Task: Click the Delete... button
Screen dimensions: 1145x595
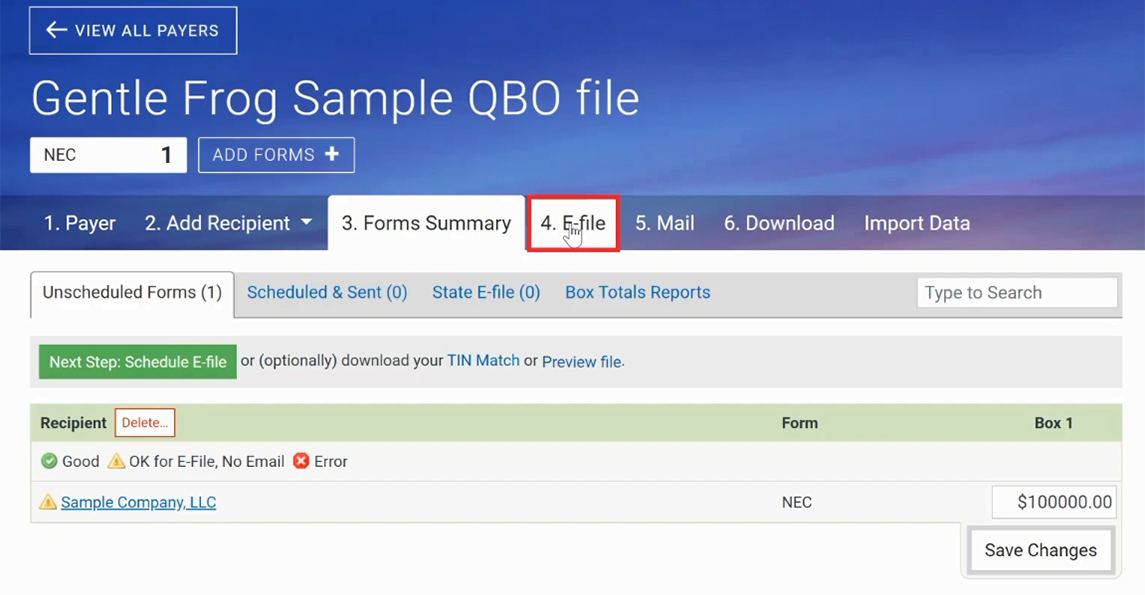Action: click(x=145, y=423)
